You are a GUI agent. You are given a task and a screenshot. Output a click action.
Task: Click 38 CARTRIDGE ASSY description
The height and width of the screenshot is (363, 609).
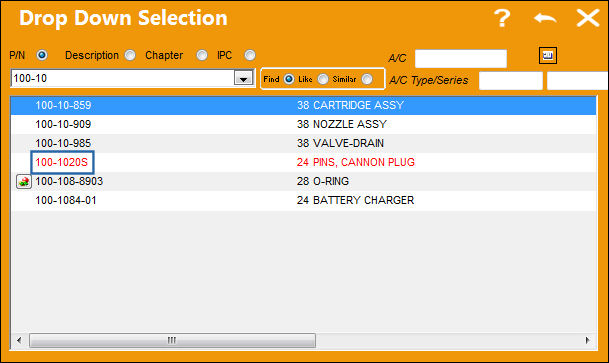(351, 105)
